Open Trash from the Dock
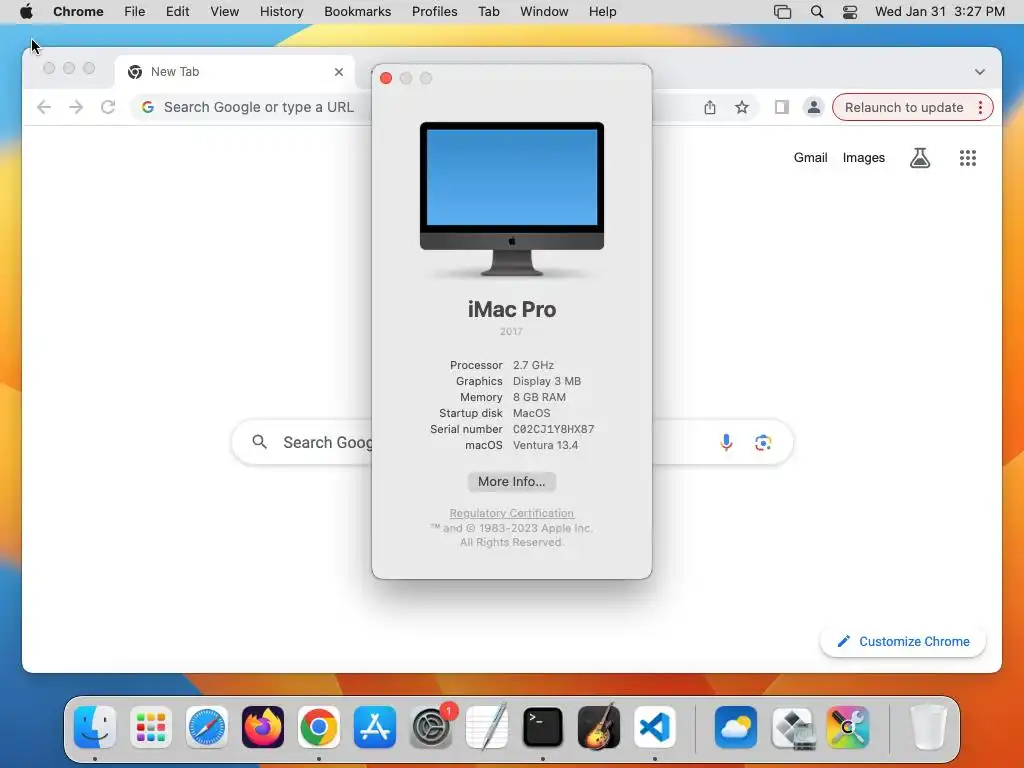This screenshot has width=1024, height=768. pyautogui.click(x=928, y=726)
